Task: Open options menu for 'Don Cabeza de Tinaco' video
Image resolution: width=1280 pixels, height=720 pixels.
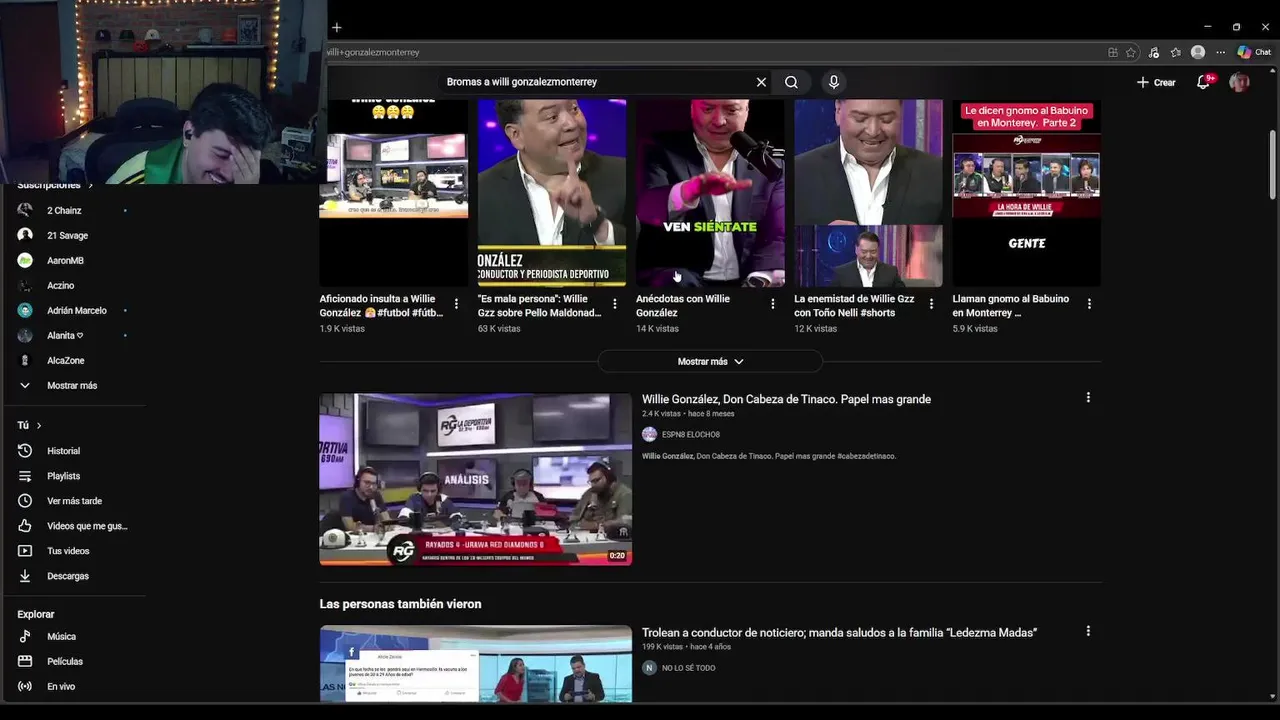Action: [x=1088, y=398]
